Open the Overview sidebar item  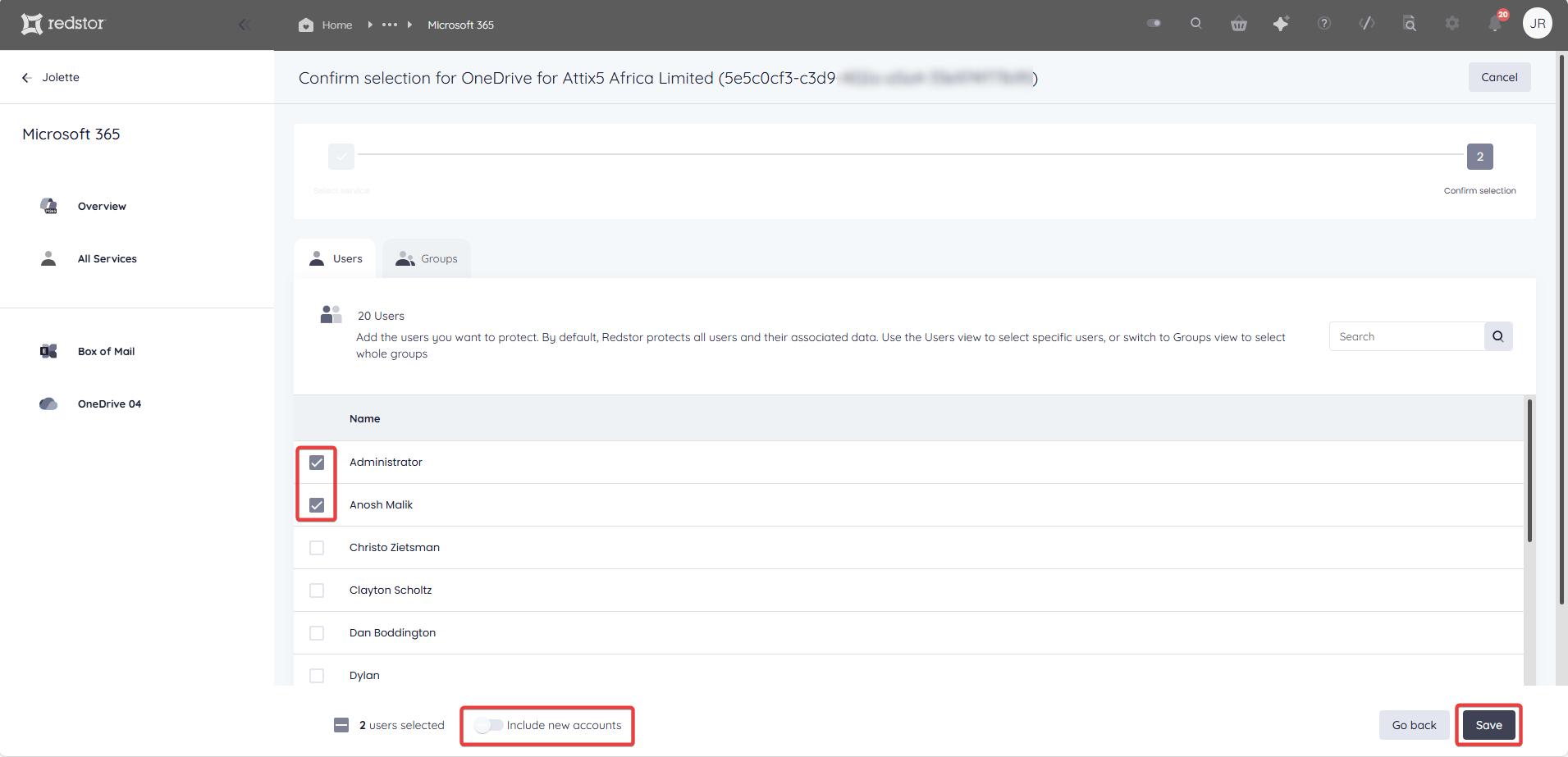pos(102,206)
